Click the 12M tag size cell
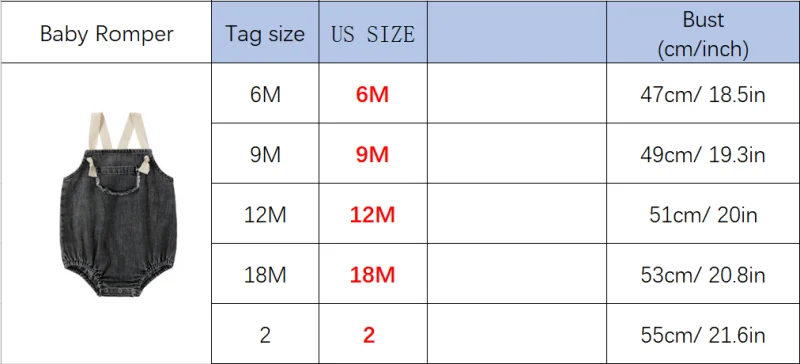 click(265, 214)
